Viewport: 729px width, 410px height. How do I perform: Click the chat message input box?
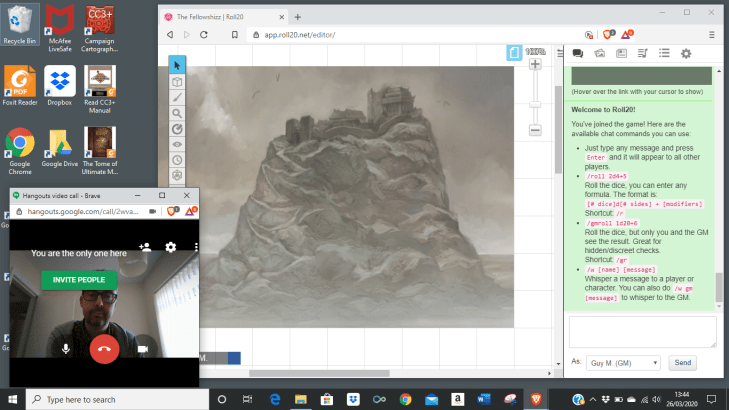coord(643,332)
